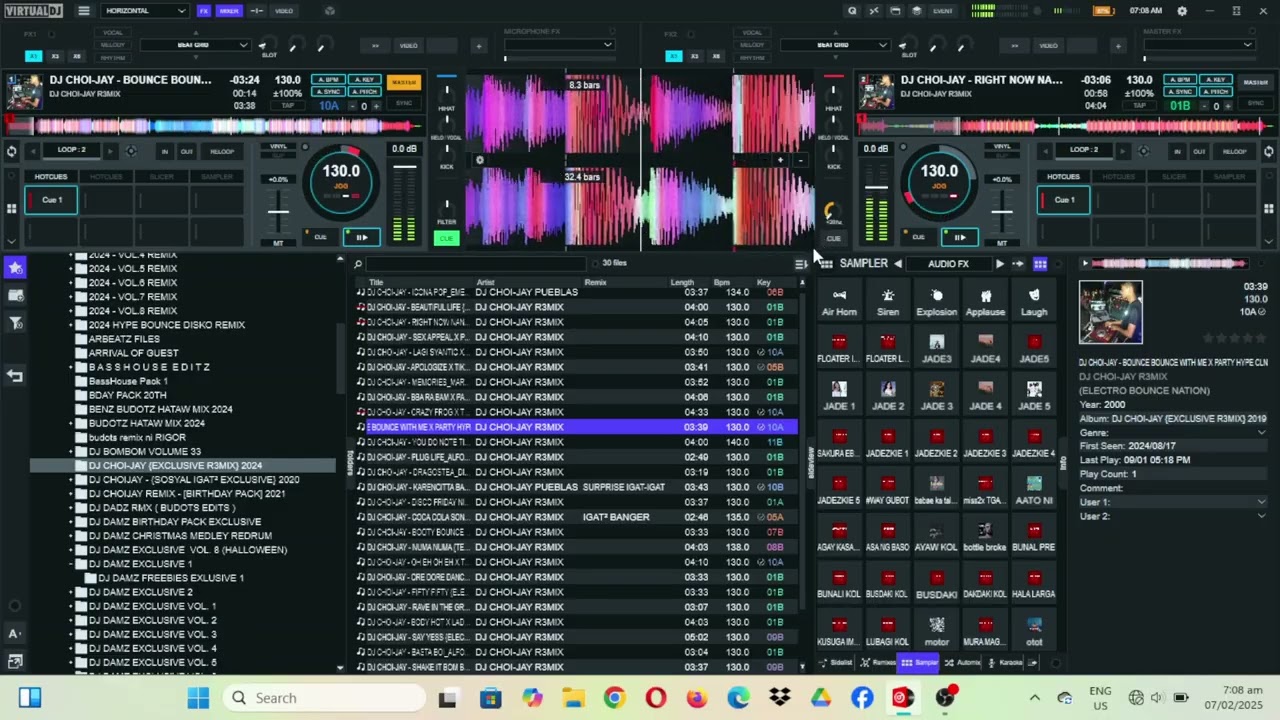The width and height of the screenshot is (1280, 720).
Task: Switch to Automix tab at bottom
Action: point(963,663)
